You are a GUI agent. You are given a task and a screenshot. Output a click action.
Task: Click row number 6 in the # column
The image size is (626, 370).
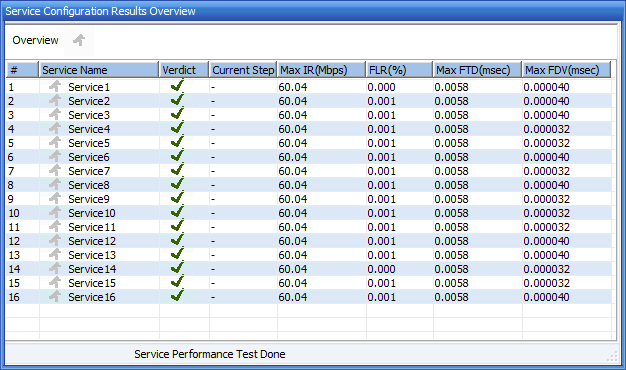pyautogui.click(x=11, y=157)
